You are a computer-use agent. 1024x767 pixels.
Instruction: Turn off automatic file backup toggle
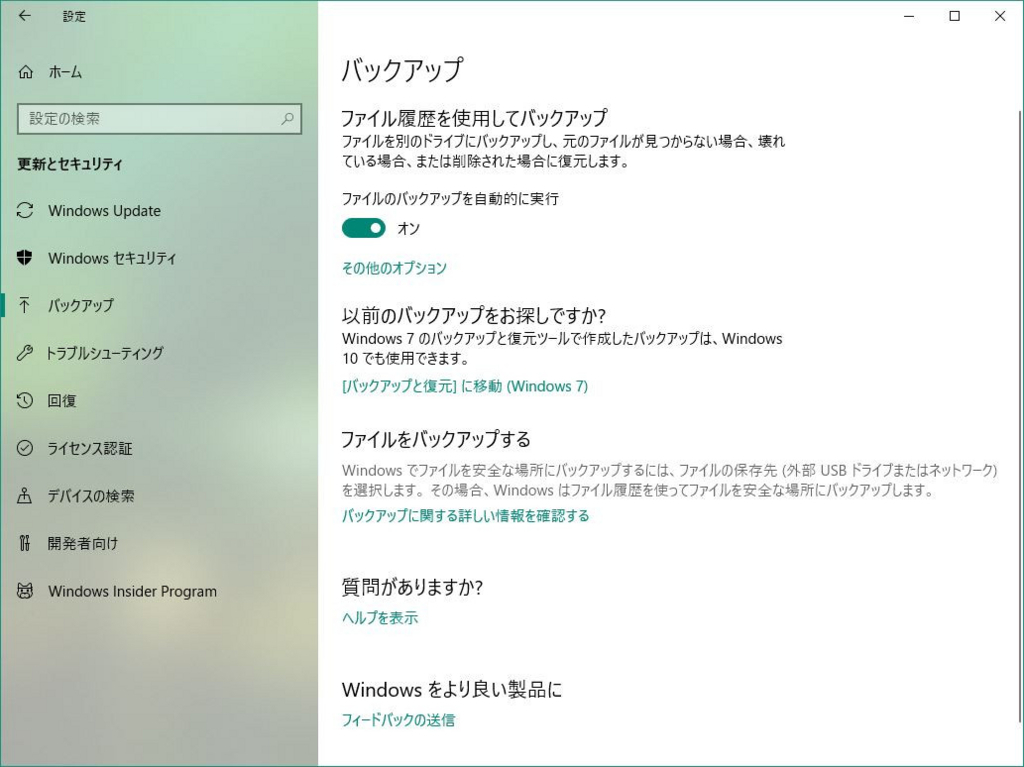364,228
